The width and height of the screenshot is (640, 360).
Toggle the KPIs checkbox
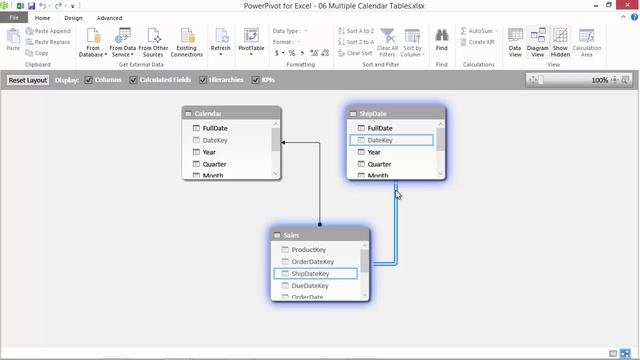pyautogui.click(x=256, y=80)
